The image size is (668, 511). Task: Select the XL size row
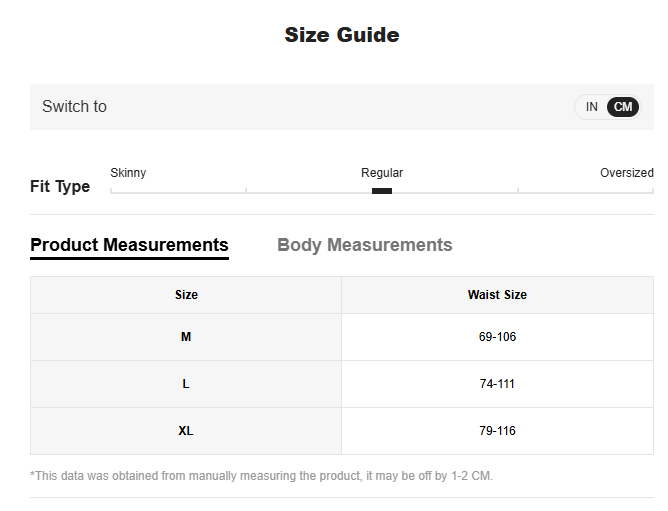click(186, 431)
